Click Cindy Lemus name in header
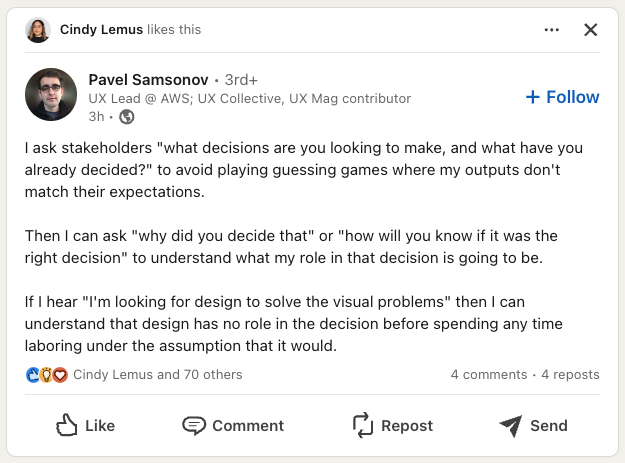This screenshot has width=625, height=463. click(101, 30)
